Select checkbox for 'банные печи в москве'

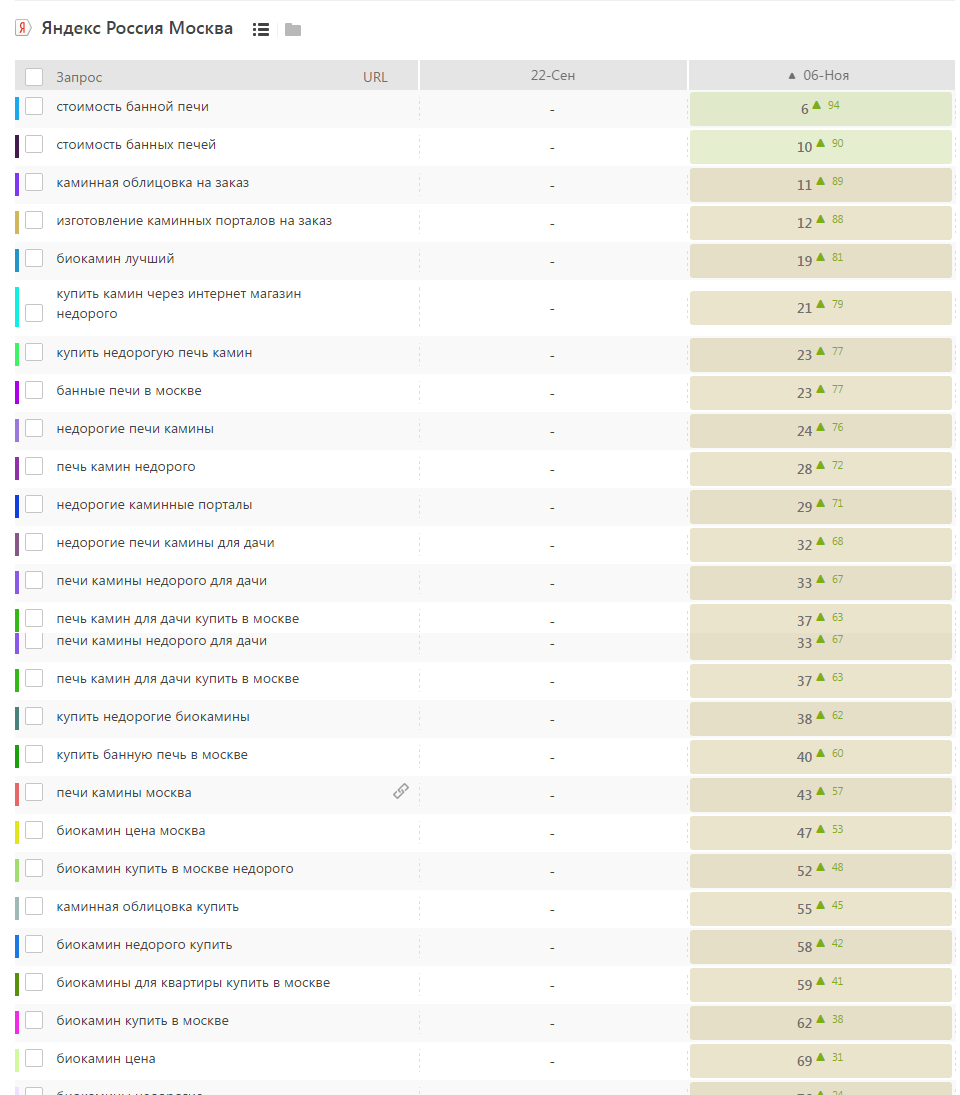click(34, 390)
